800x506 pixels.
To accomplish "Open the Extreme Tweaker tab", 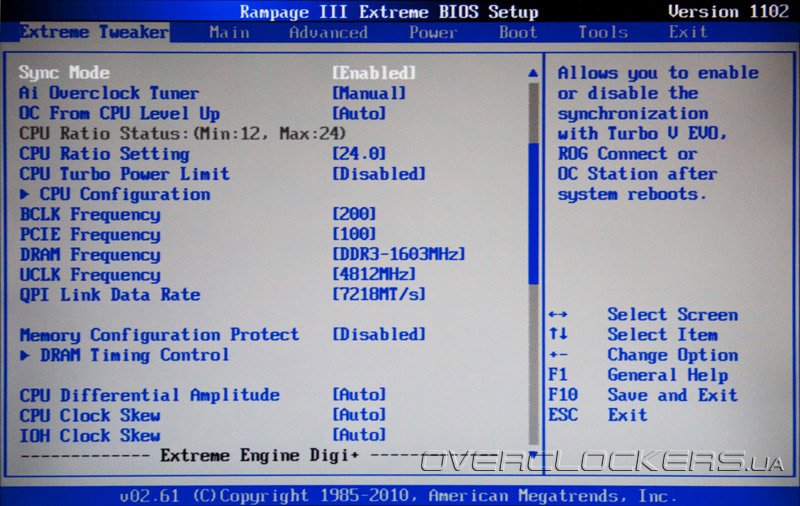I will pyautogui.click(x=94, y=32).
